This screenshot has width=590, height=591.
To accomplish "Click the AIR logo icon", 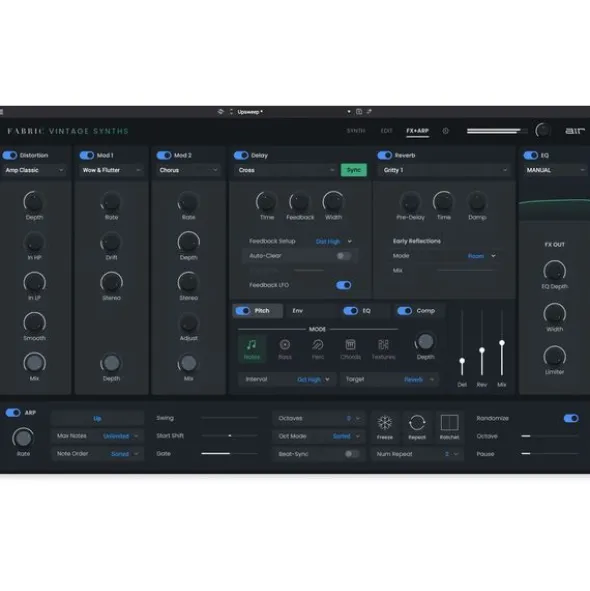I will (x=575, y=131).
